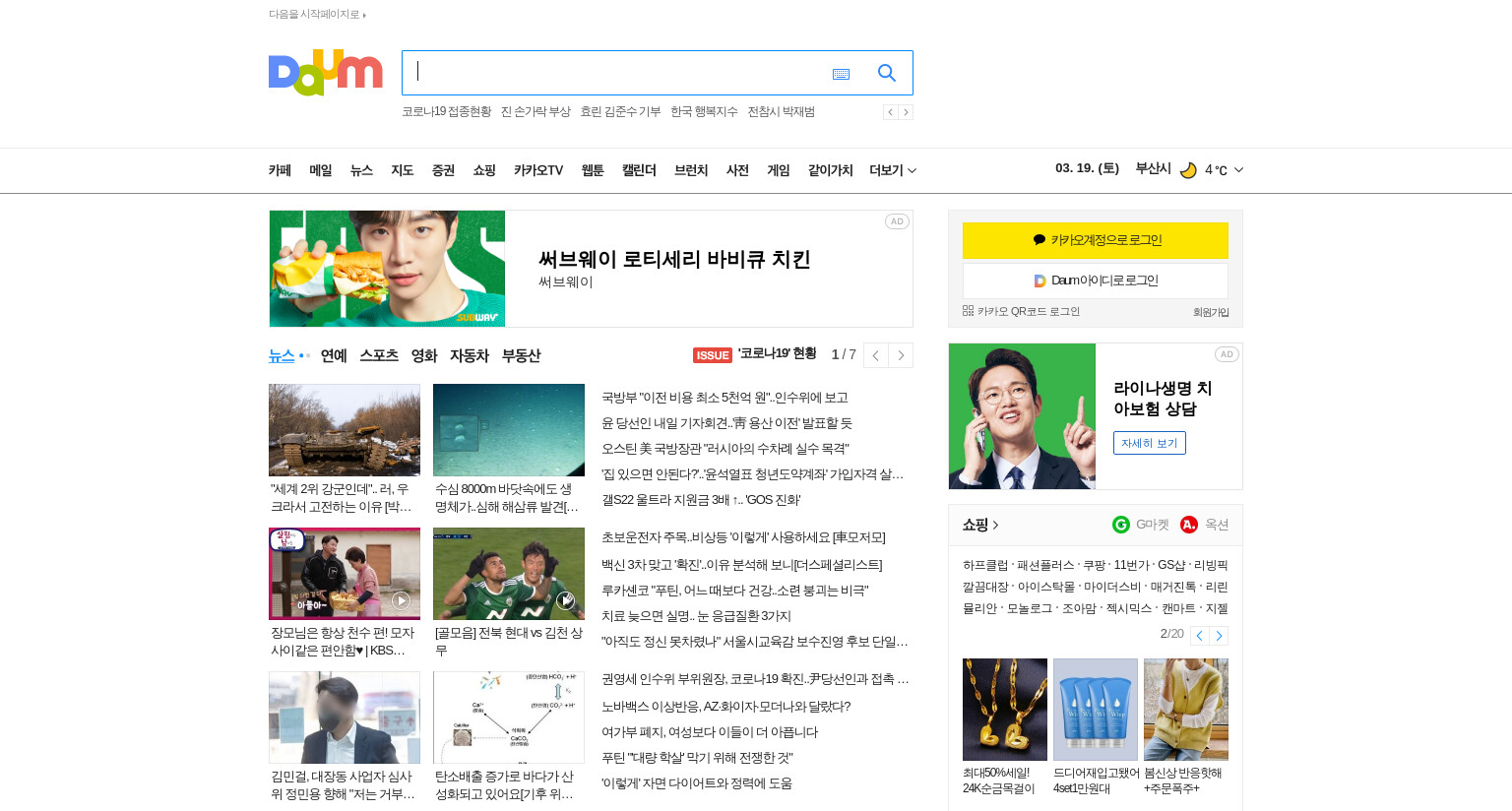This screenshot has height=811, width=1512.
Task: Log in with Kakao account
Action: [x=1096, y=240]
